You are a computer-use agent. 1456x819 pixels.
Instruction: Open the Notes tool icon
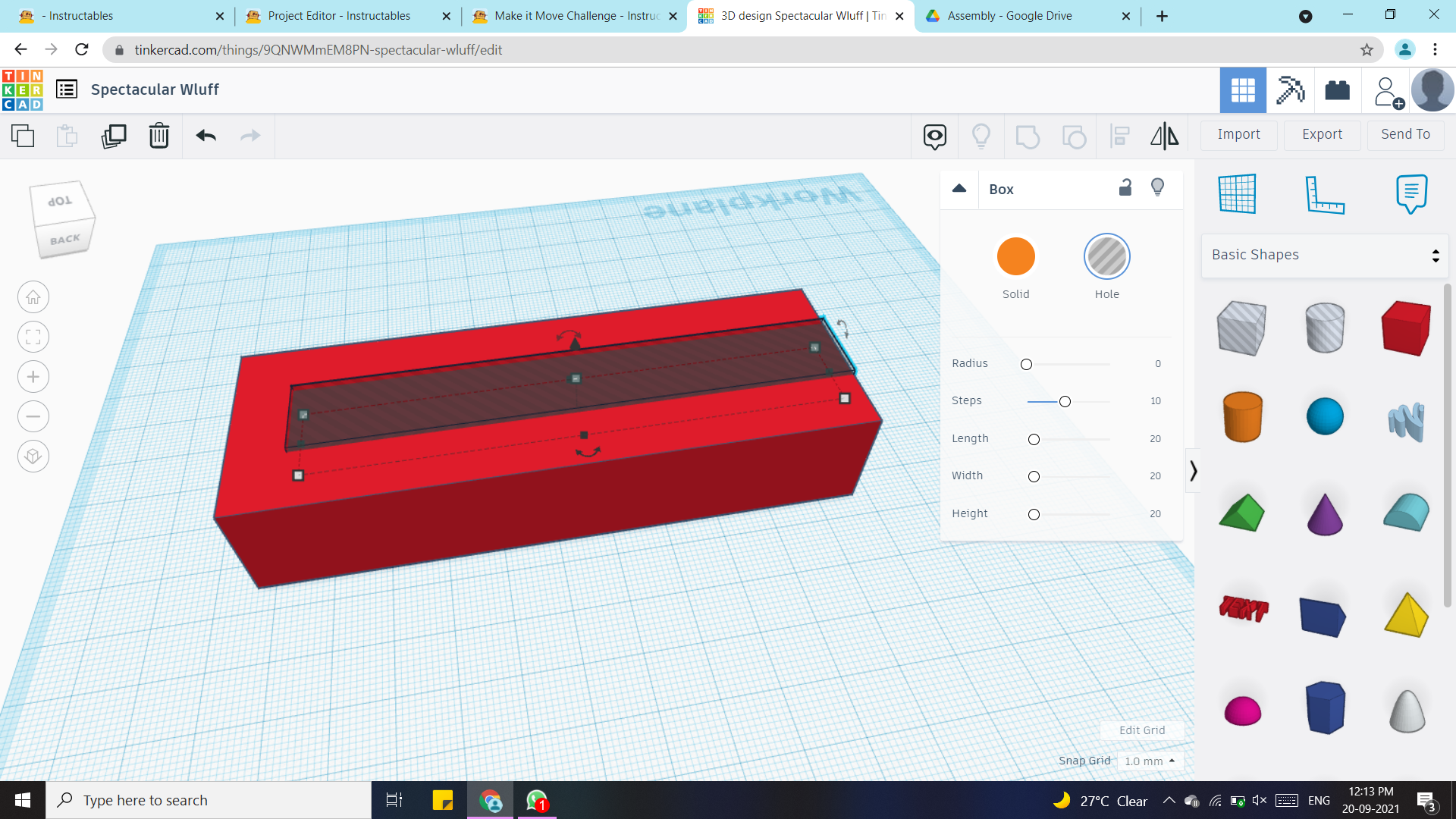(1411, 194)
